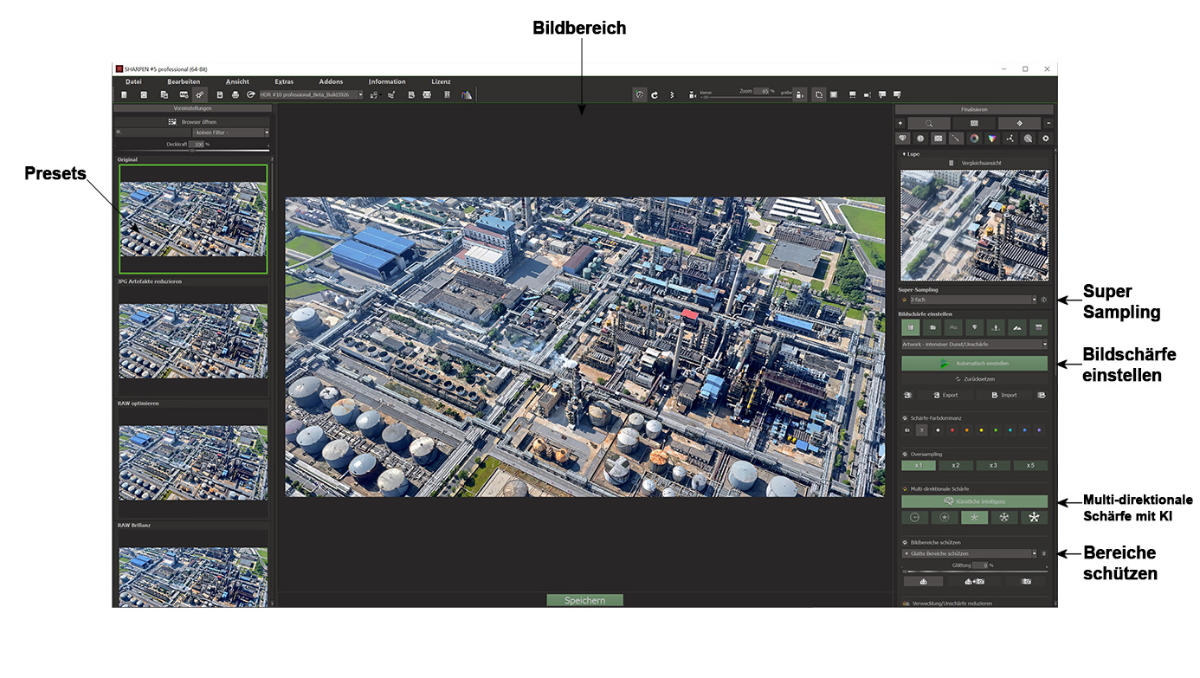
Task: Select the first Bildschärfe category icon
Action: 911,327
